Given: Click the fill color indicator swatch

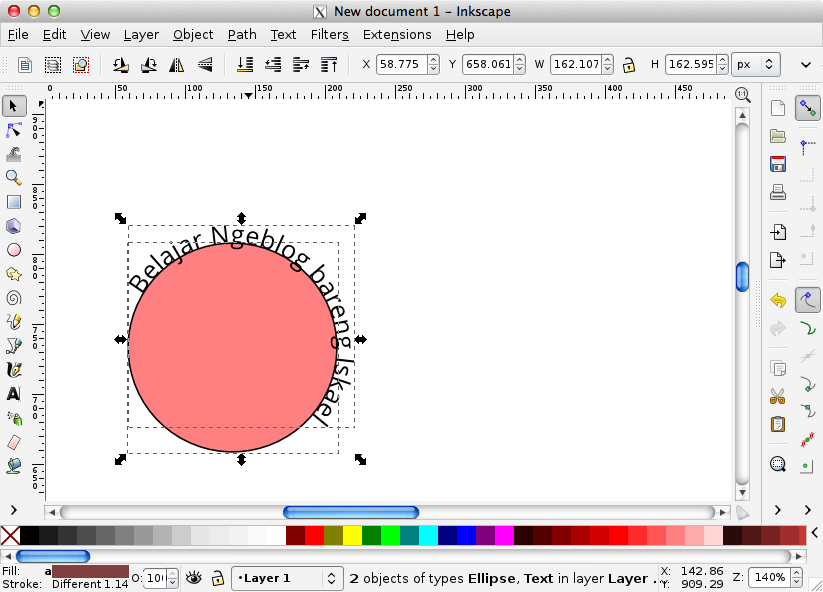Looking at the screenshot, I should (x=90, y=572).
